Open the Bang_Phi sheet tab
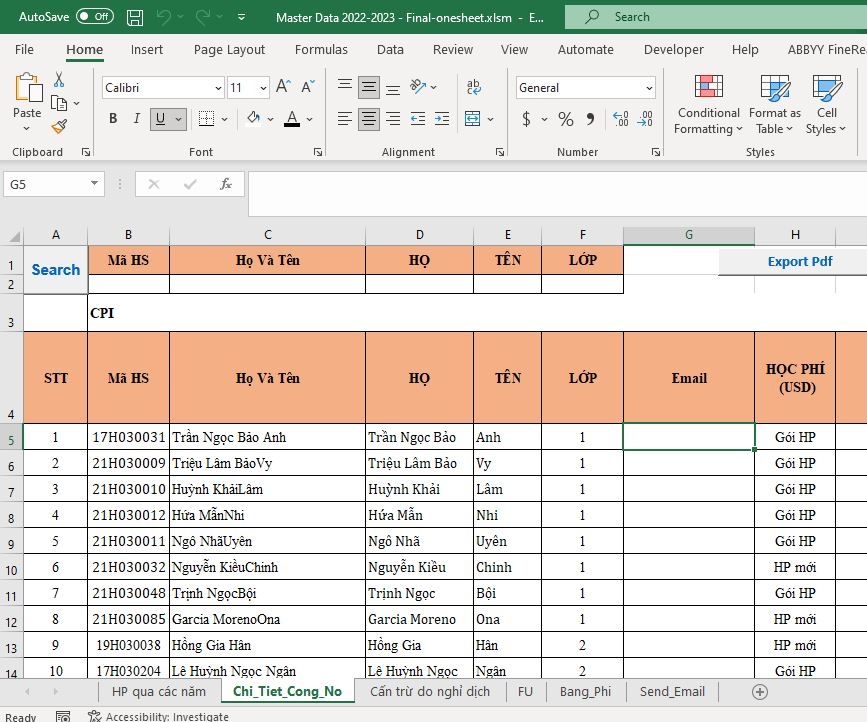Screen dimensions: 867x722 585,692
